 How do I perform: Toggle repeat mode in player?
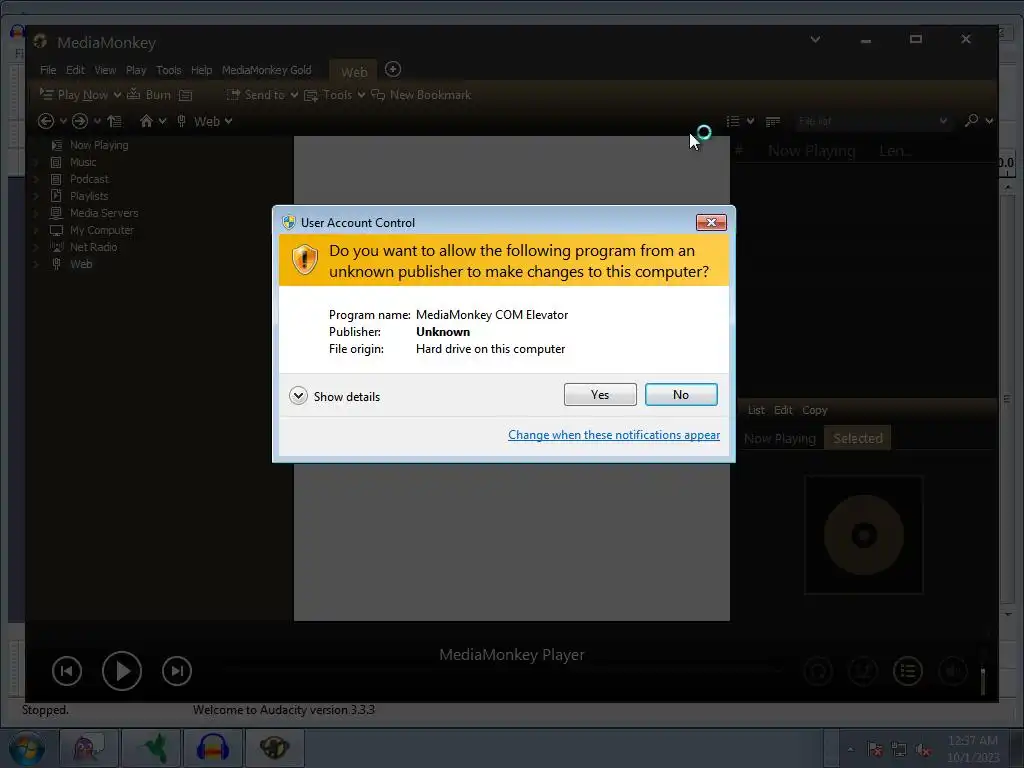tap(818, 671)
